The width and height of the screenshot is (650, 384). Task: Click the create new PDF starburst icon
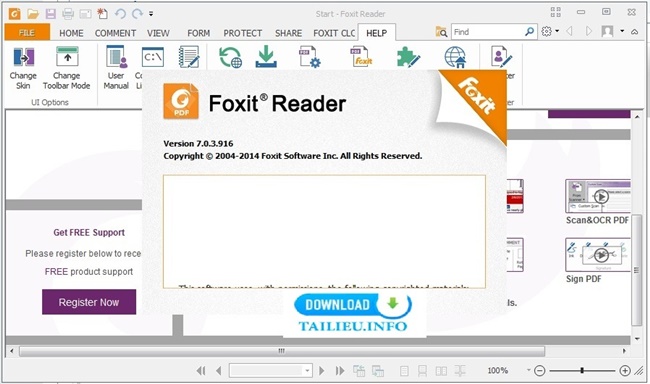[102, 14]
